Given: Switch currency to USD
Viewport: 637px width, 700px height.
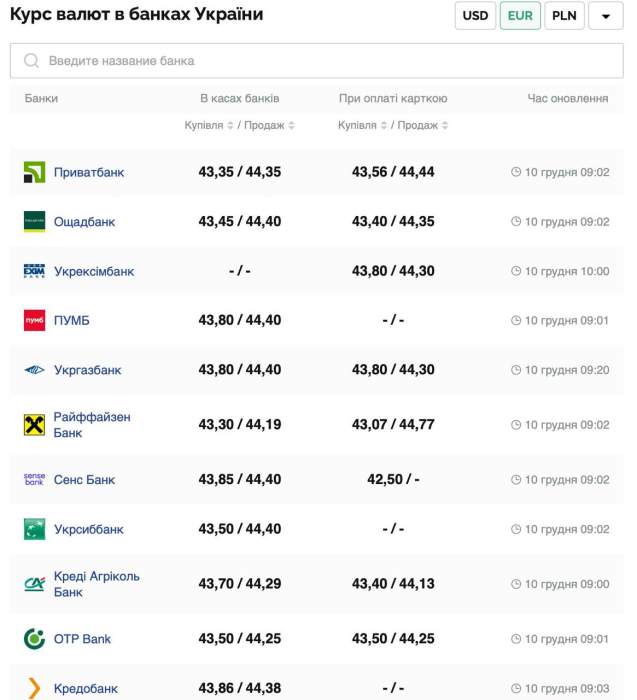Looking at the screenshot, I should [x=475, y=16].
